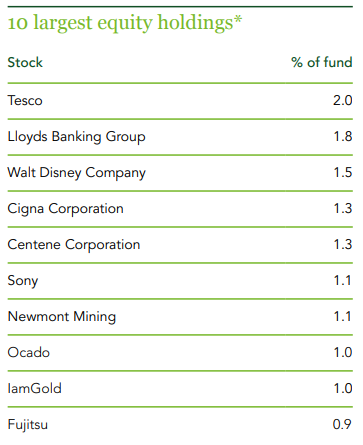The height and width of the screenshot is (445, 363).
Task: Select the Ocado stock entry
Action: pos(29,352)
